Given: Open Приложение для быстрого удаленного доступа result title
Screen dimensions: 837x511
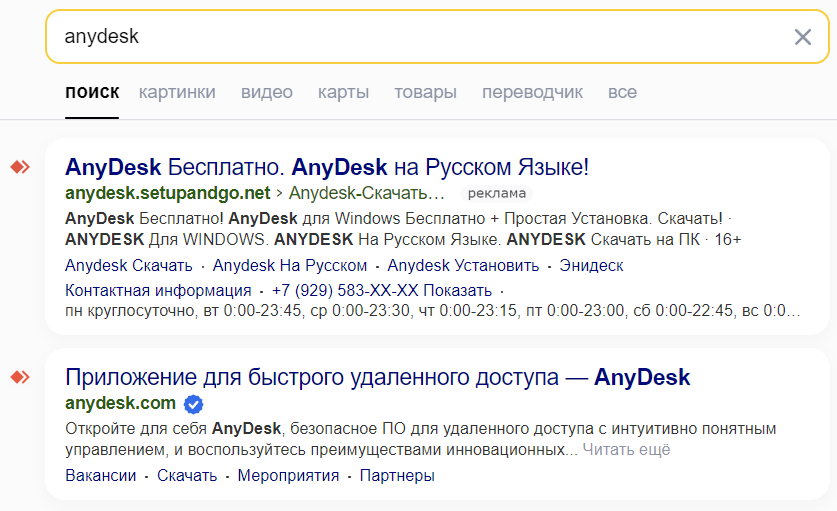Looking at the screenshot, I should tap(377, 377).
